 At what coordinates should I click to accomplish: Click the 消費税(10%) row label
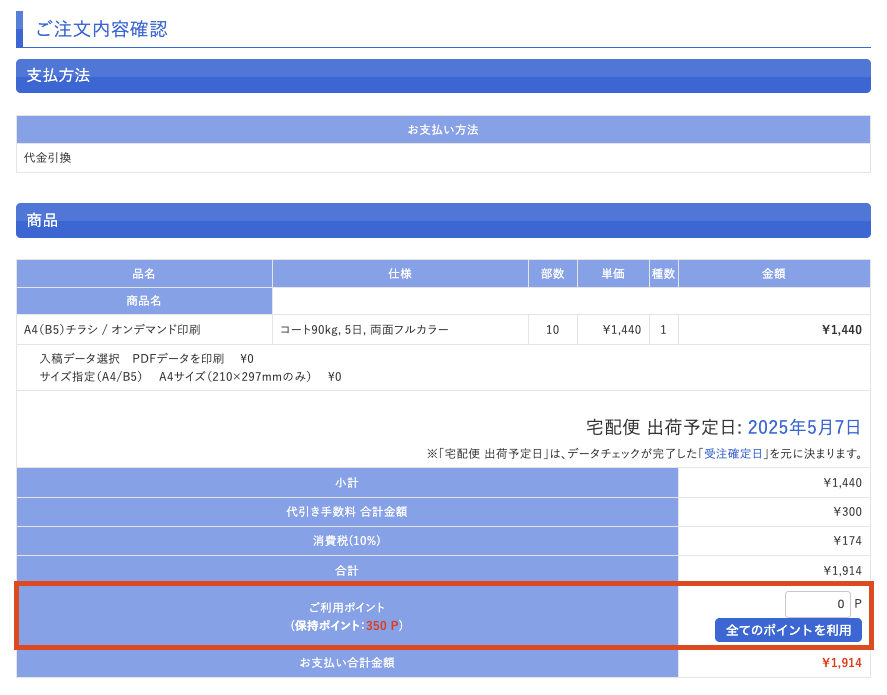click(x=347, y=541)
